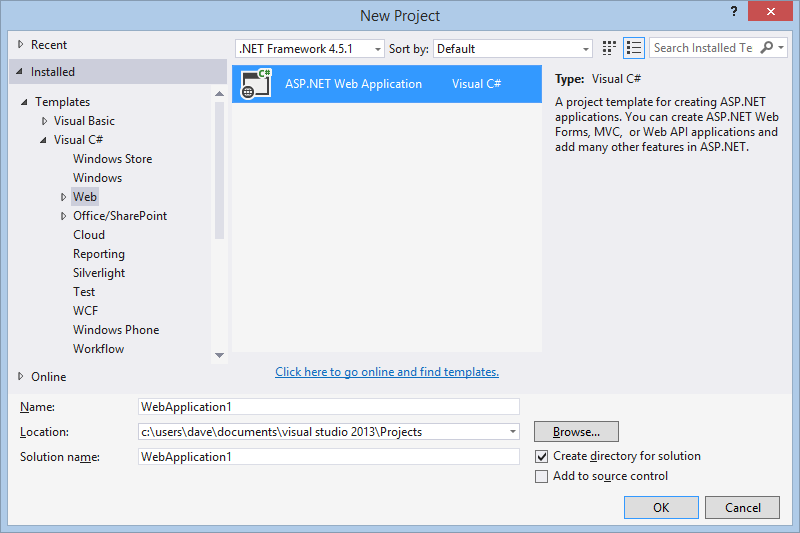The width and height of the screenshot is (800, 533).
Task: Select the Windows template category
Action: click(97, 177)
